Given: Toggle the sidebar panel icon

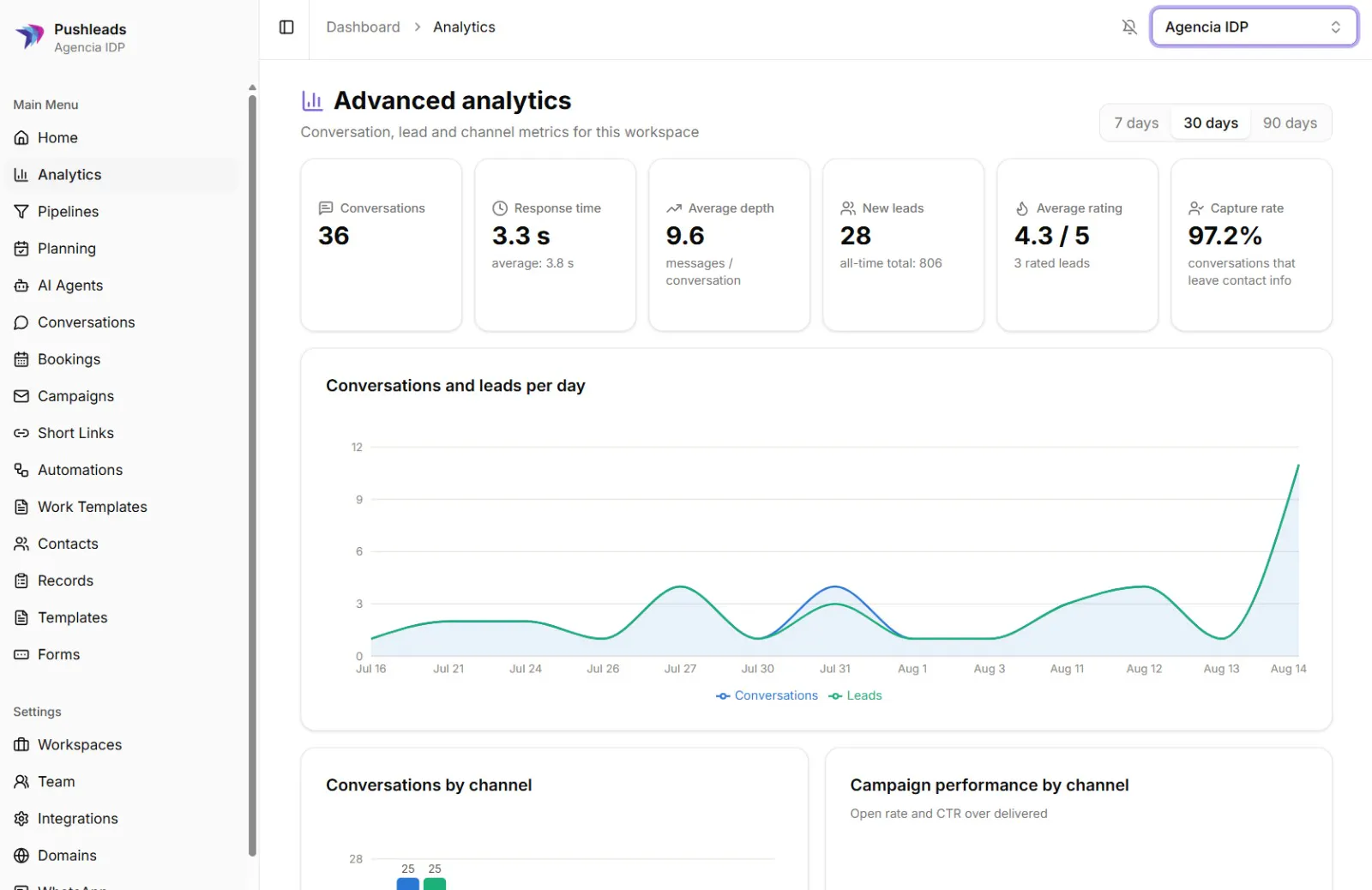Looking at the screenshot, I should click(x=286, y=27).
